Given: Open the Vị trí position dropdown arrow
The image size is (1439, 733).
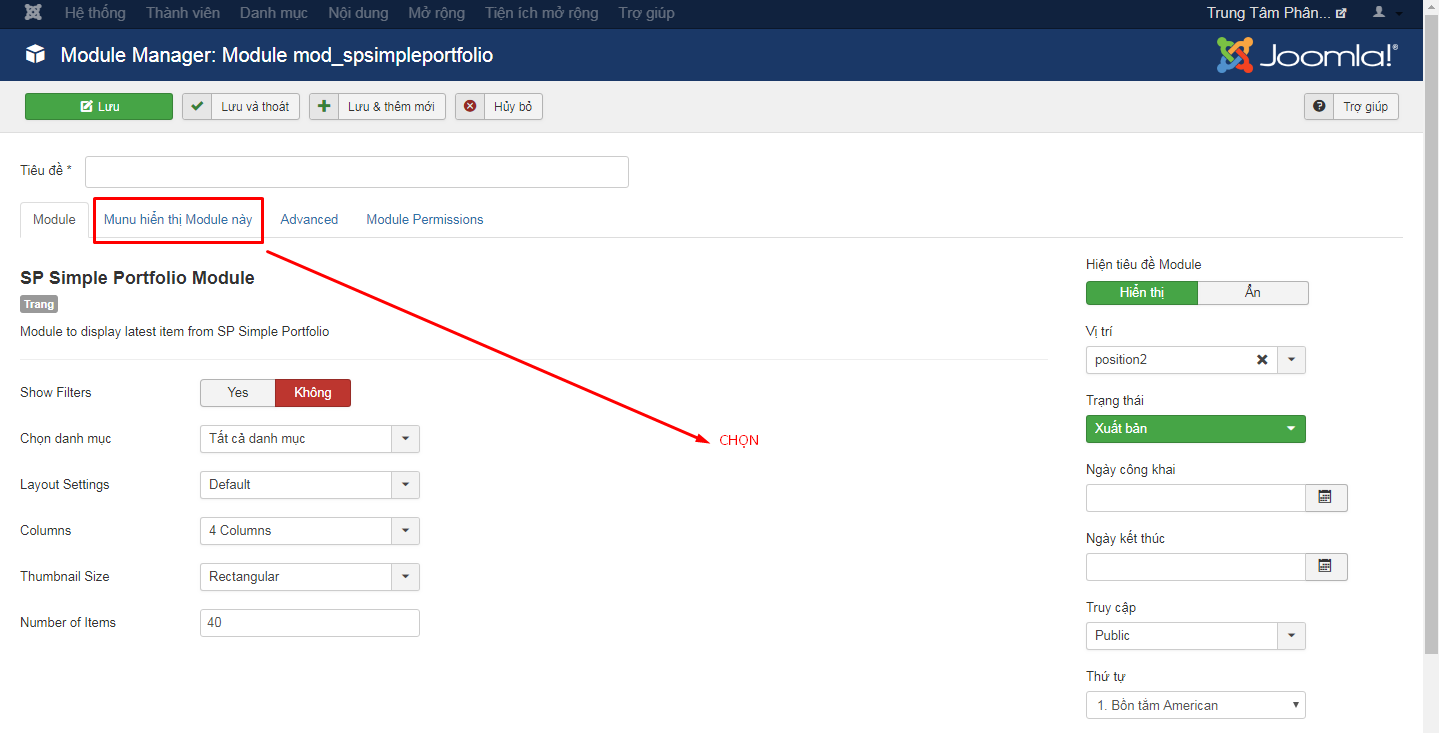Looking at the screenshot, I should click(x=1291, y=360).
